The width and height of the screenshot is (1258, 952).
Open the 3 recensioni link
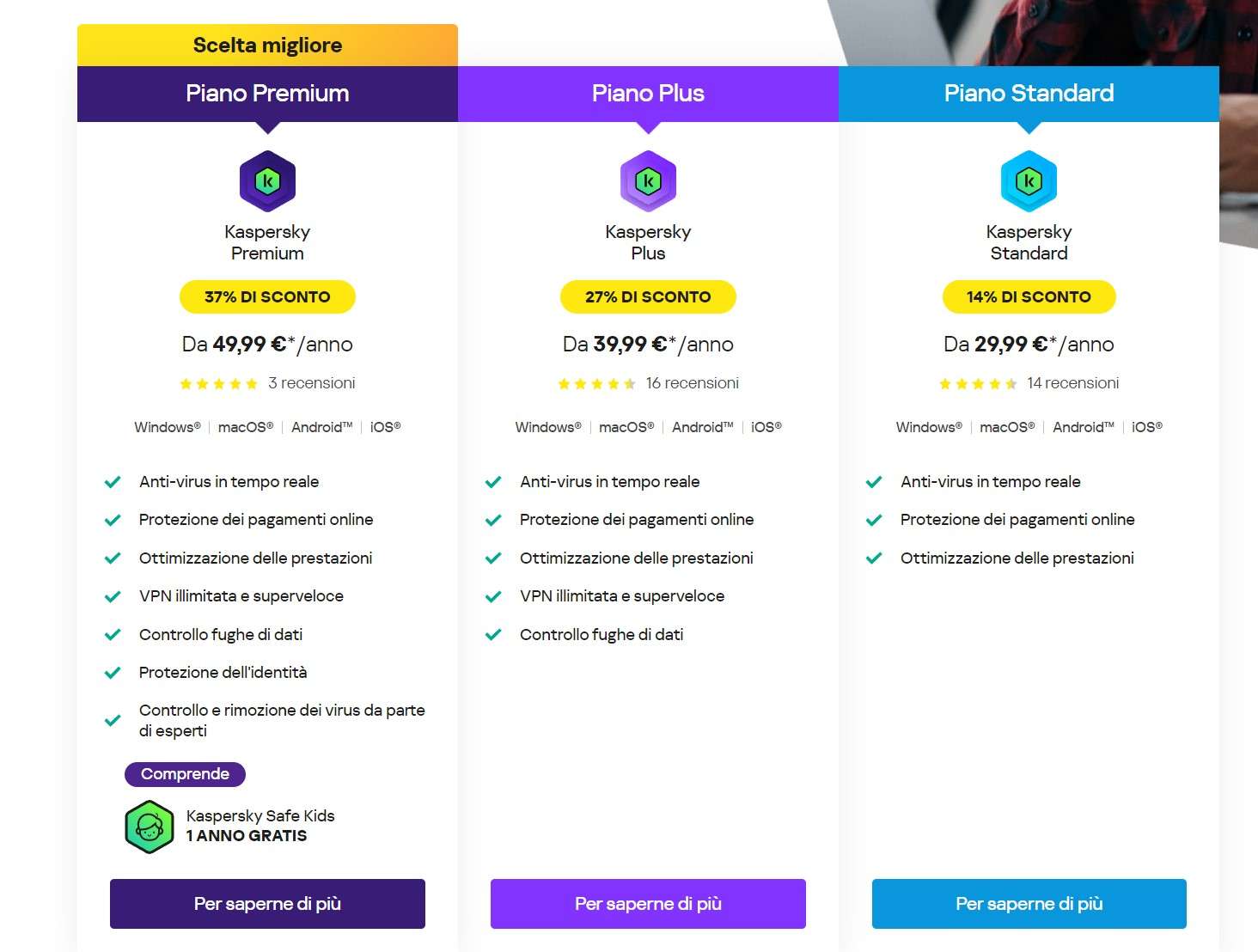coord(311,383)
